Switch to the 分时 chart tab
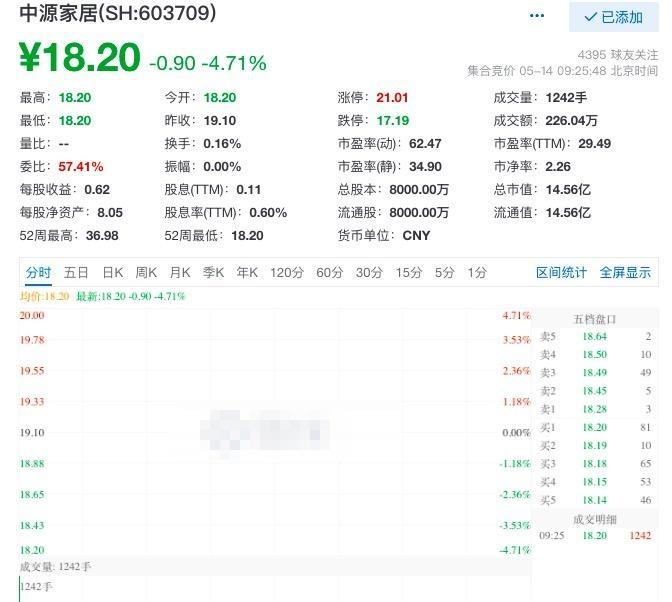This screenshot has height=602, width=672. (38, 273)
